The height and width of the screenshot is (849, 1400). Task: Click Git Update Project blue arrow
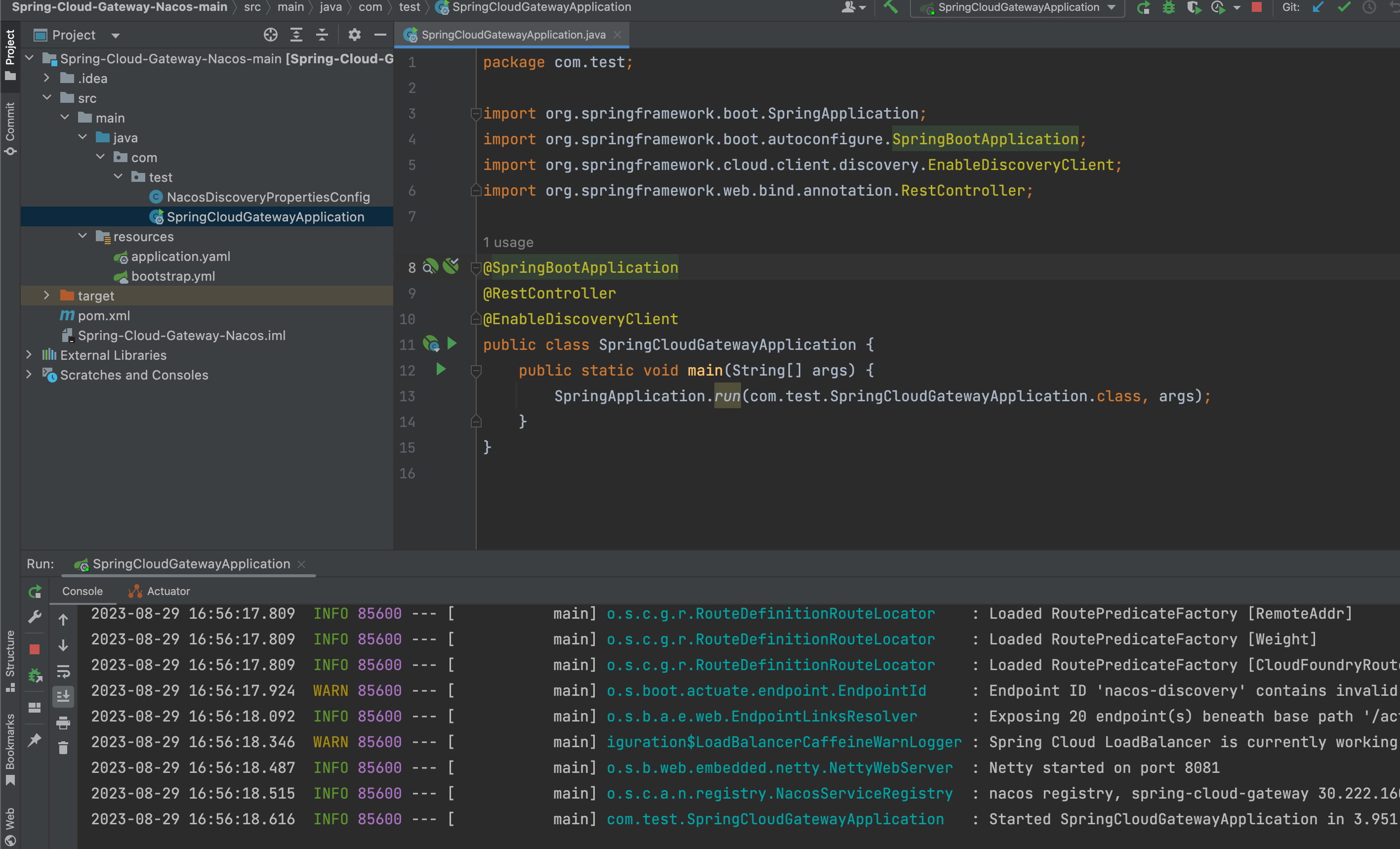tap(1318, 7)
